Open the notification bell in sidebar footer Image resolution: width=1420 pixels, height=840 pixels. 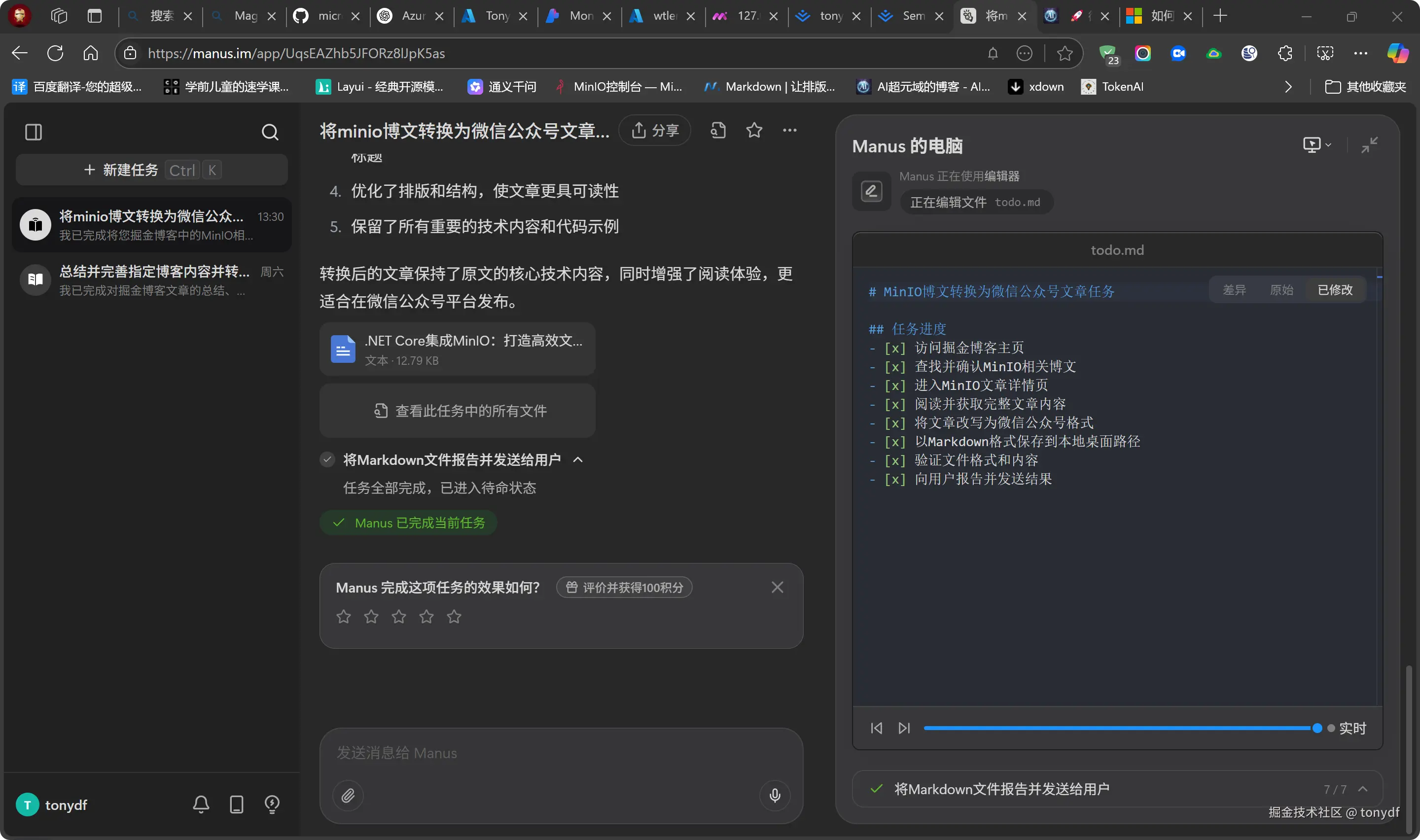[201, 805]
